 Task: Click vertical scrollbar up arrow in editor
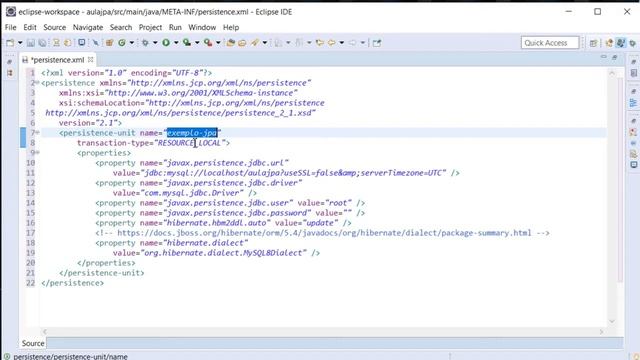(x=612, y=73)
